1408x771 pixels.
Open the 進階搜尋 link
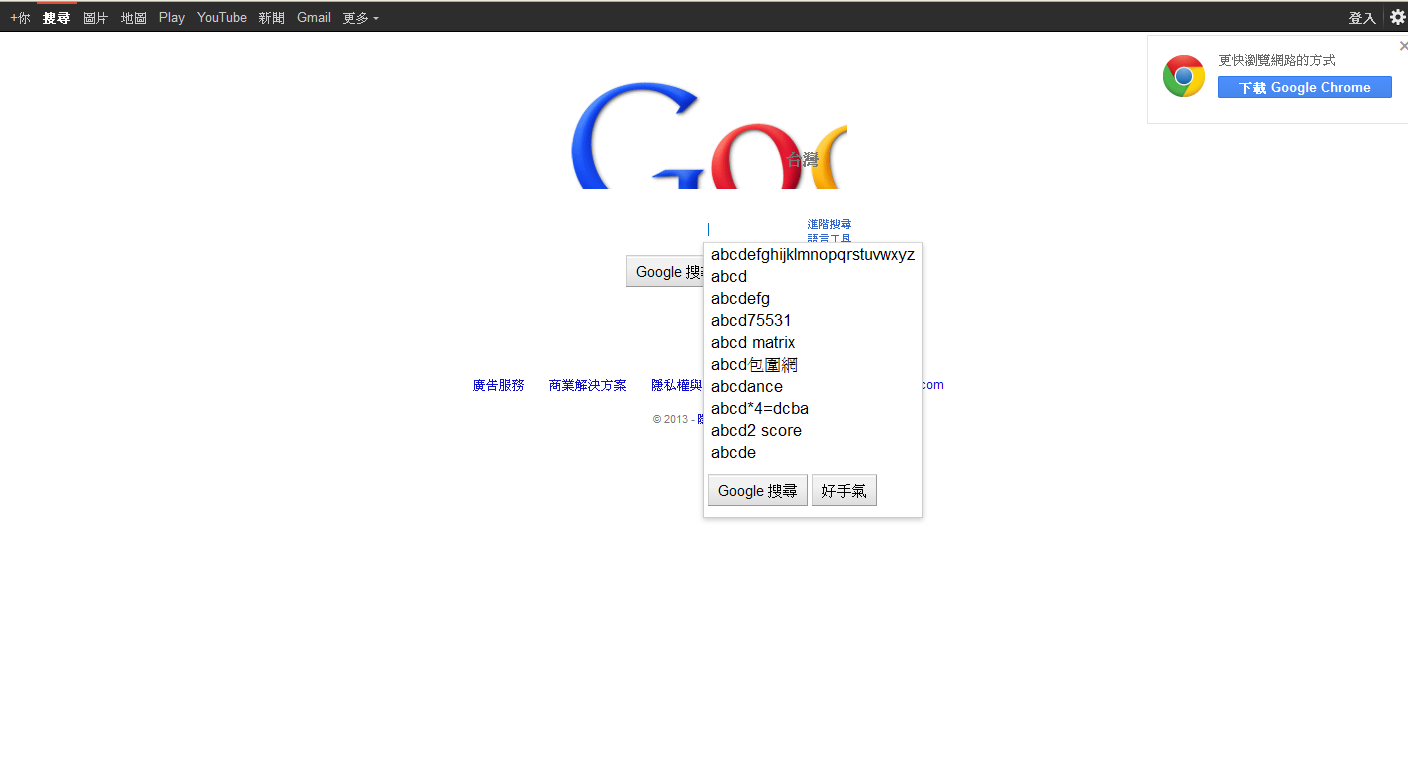pos(829,224)
